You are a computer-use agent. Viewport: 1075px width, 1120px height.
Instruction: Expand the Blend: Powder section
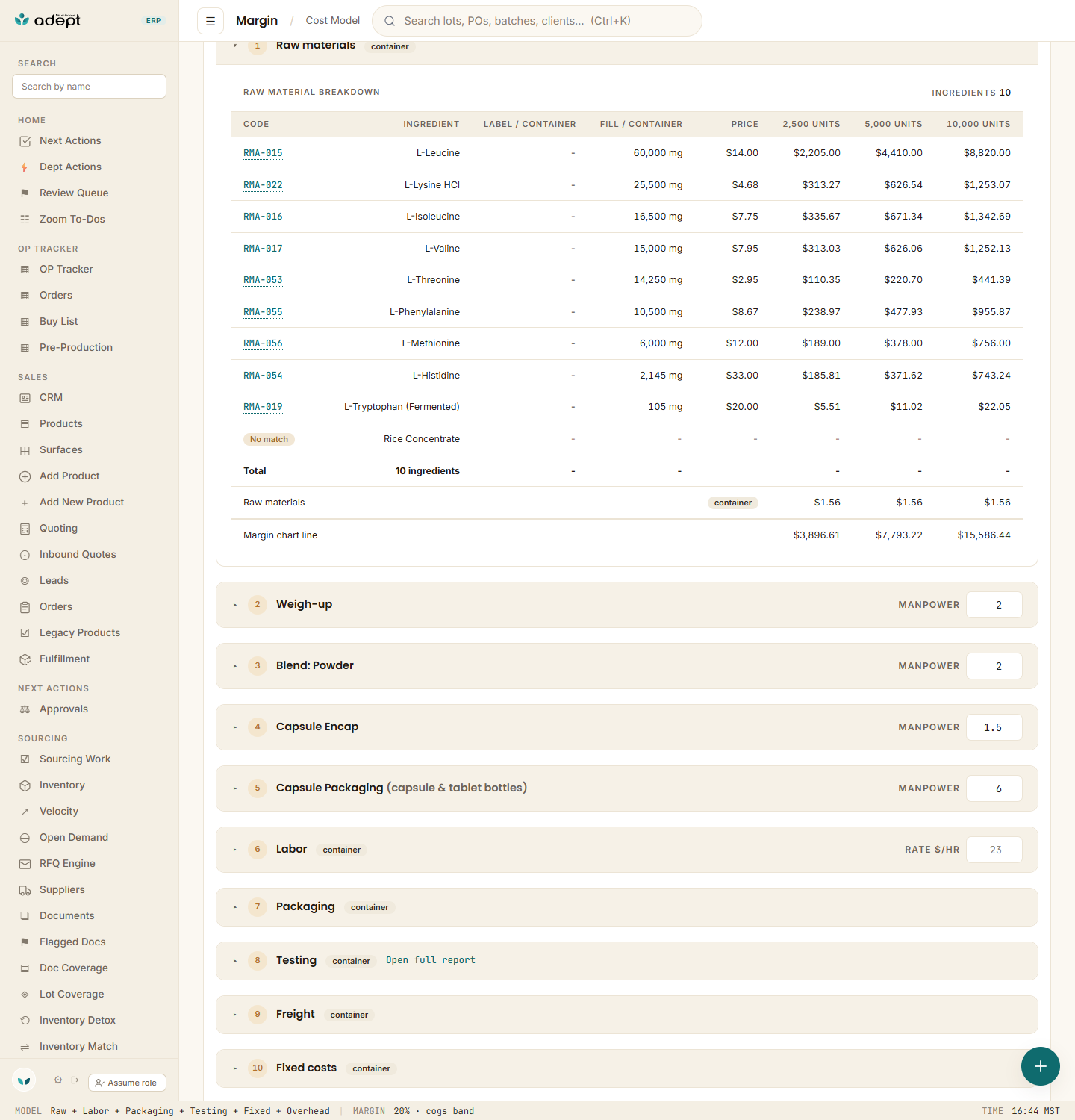coord(235,666)
